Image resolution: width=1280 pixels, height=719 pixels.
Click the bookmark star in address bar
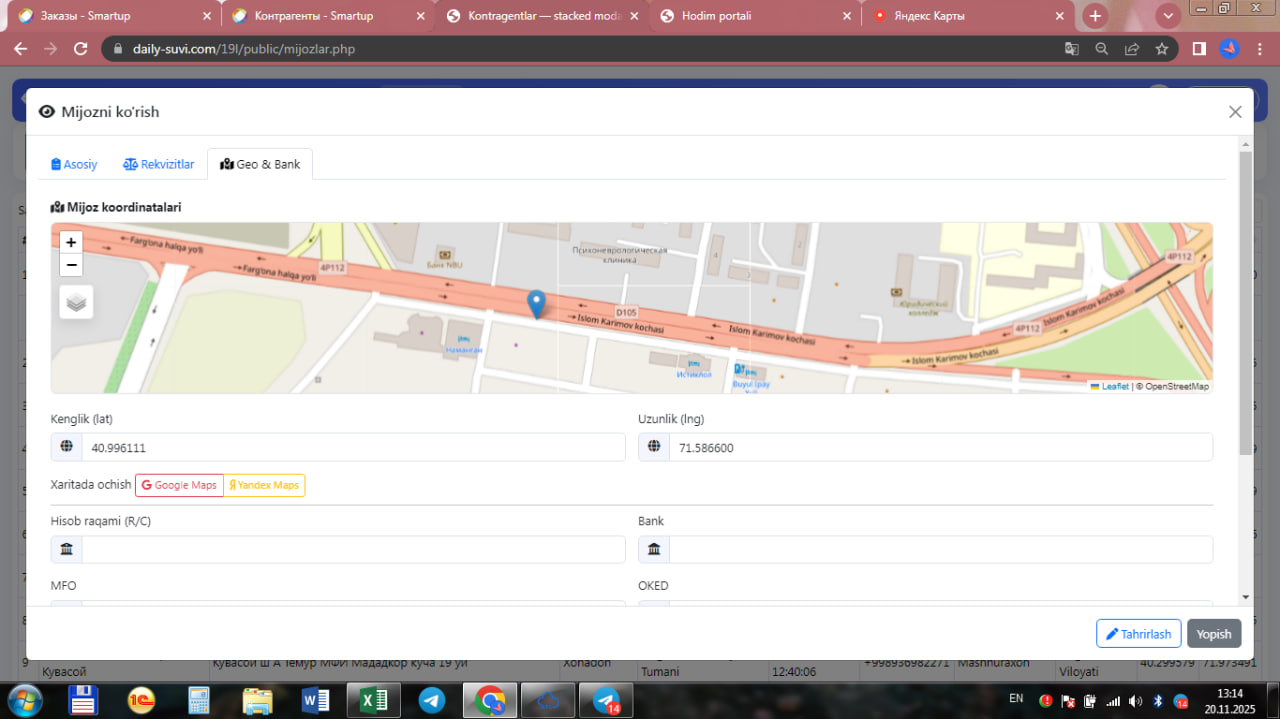[1161, 49]
